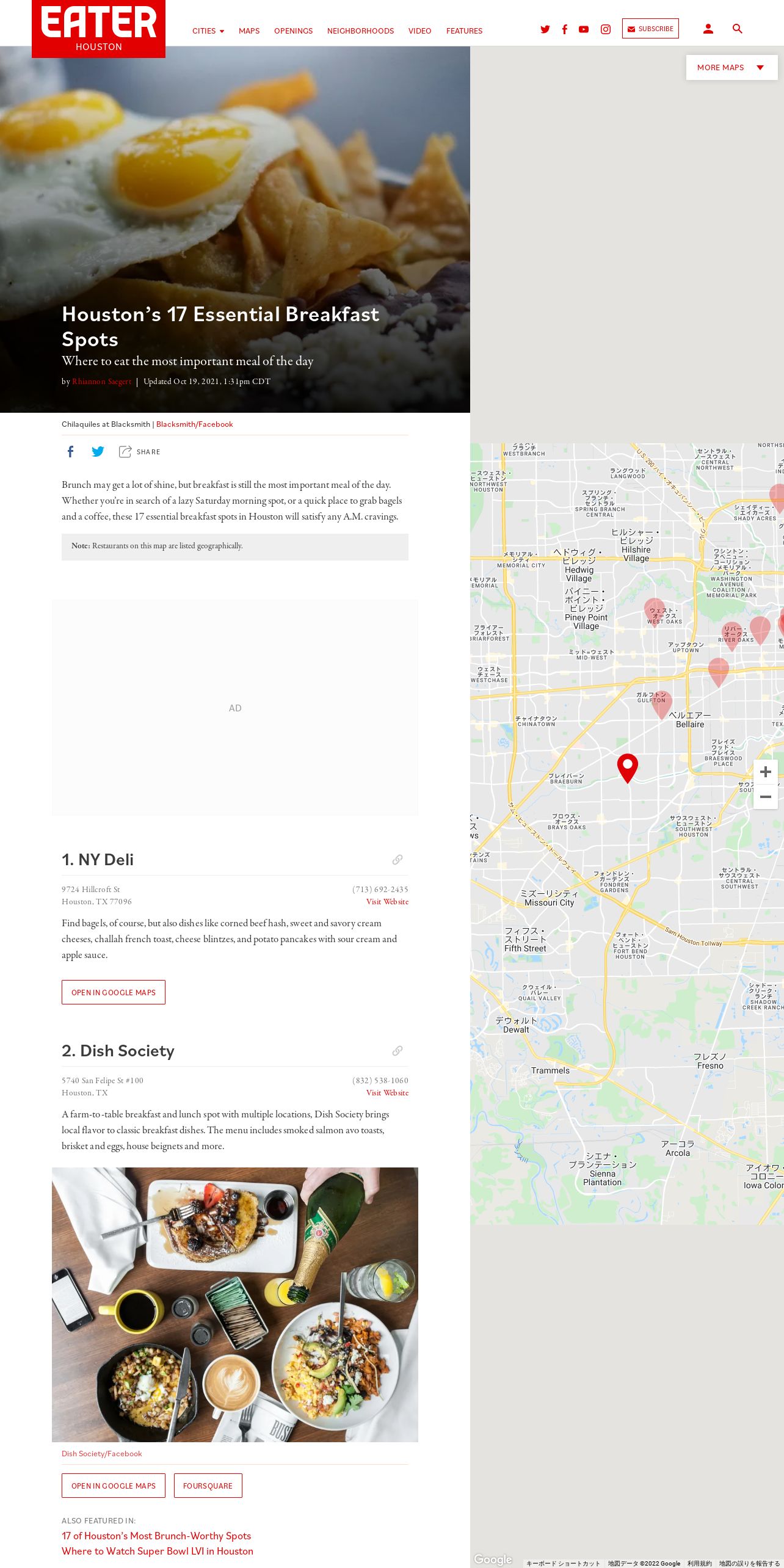Go to Openings section
The height and width of the screenshot is (1568, 784).
(293, 31)
